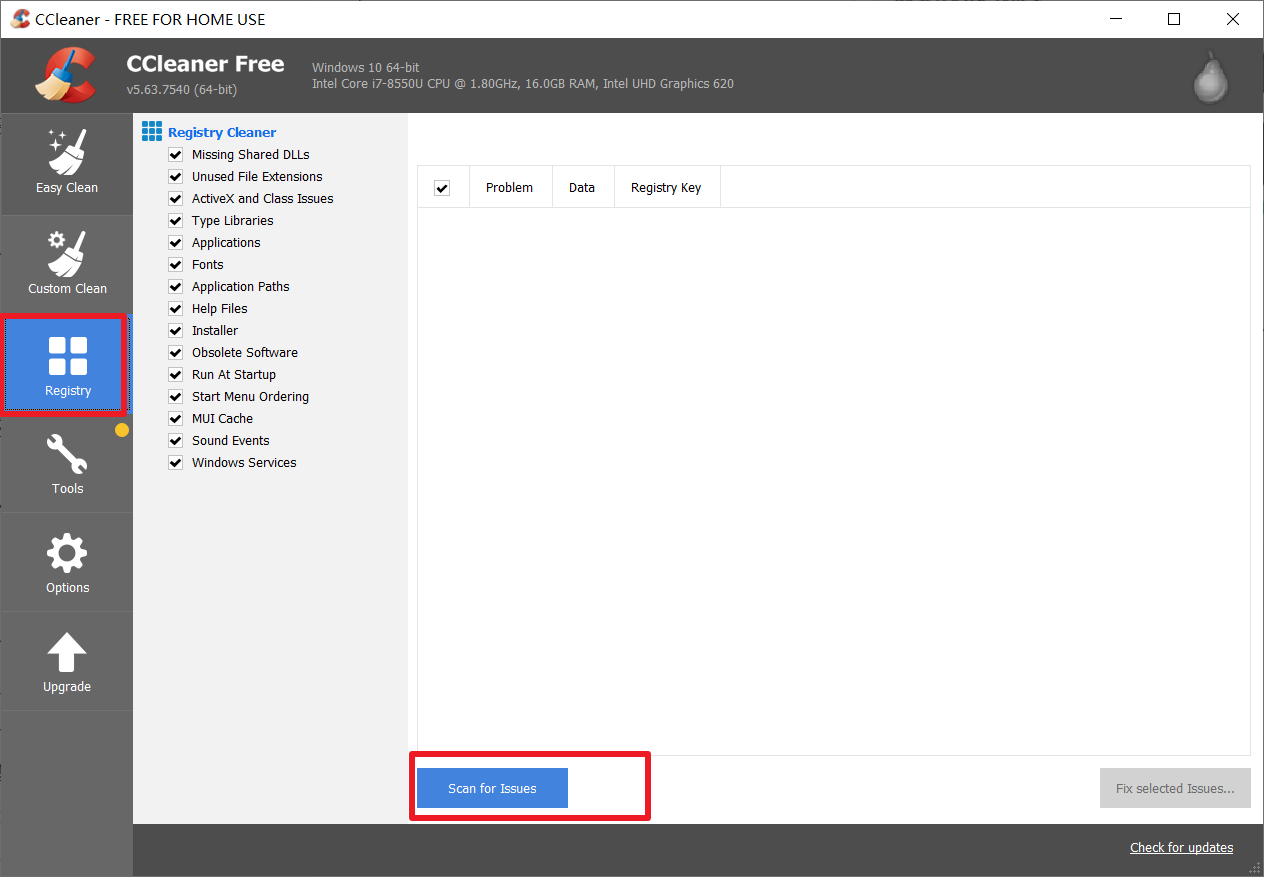Click the Registry Cleaner heading
Screen dimensions: 1264x877
coord(222,132)
